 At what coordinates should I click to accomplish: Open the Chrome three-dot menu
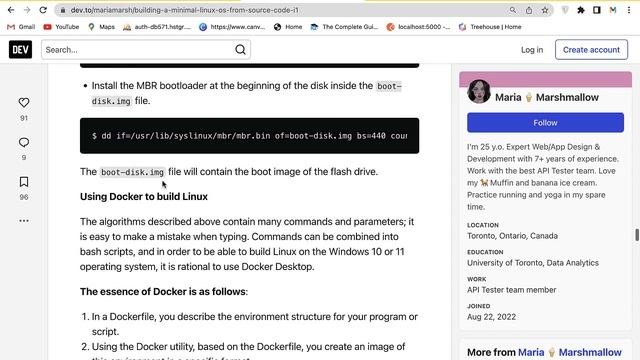pos(629,10)
